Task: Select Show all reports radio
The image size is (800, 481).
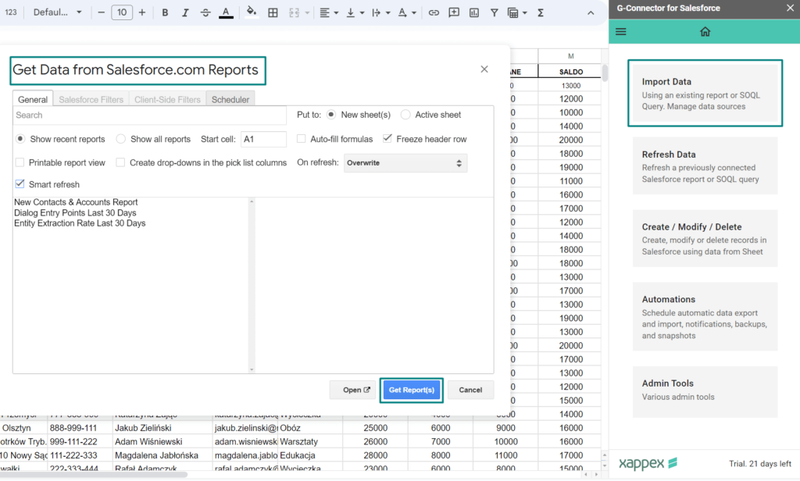Action: (120, 139)
